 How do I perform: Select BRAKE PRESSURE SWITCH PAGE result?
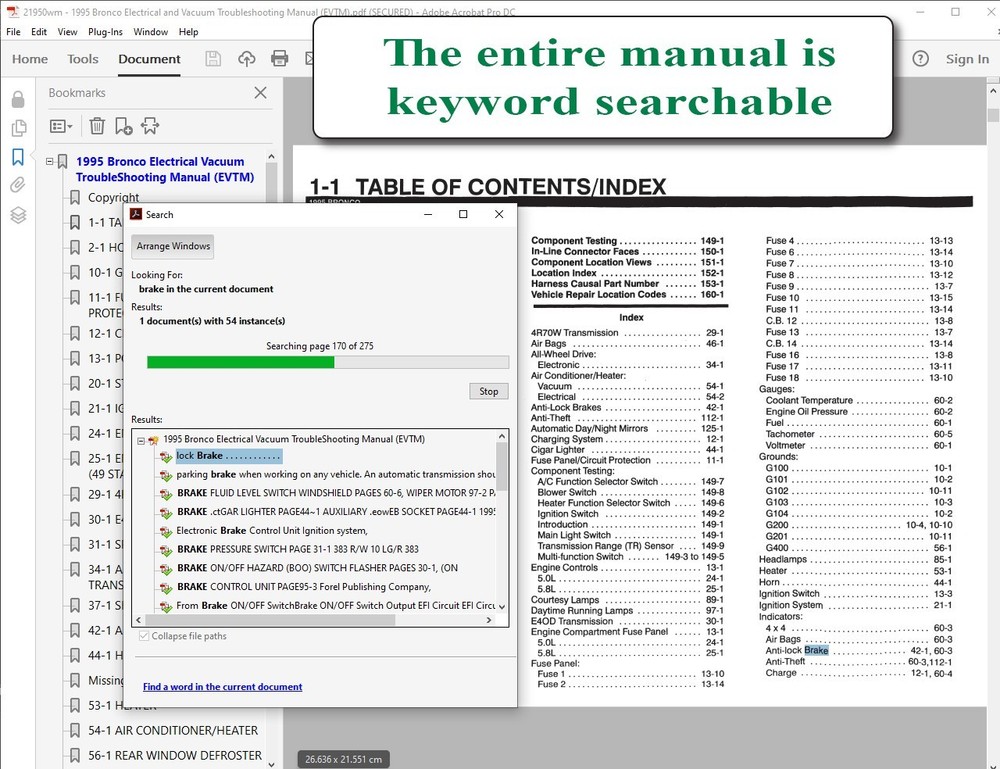tap(297, 549)
